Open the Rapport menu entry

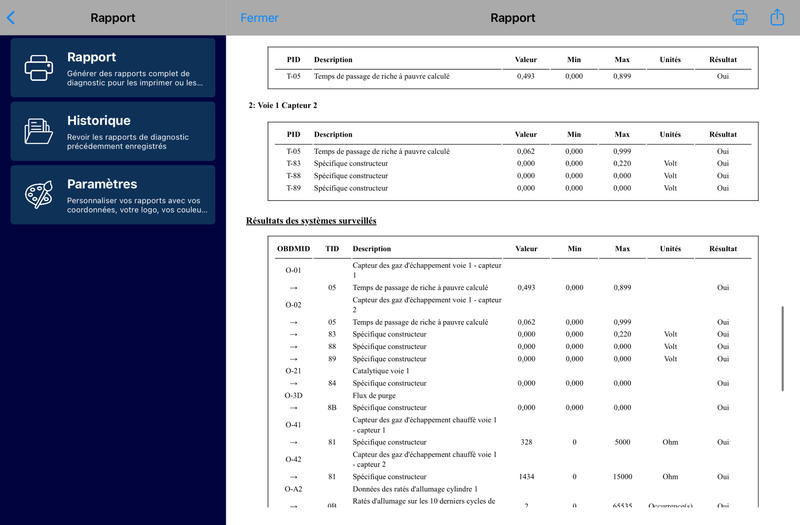pos(113,68)
